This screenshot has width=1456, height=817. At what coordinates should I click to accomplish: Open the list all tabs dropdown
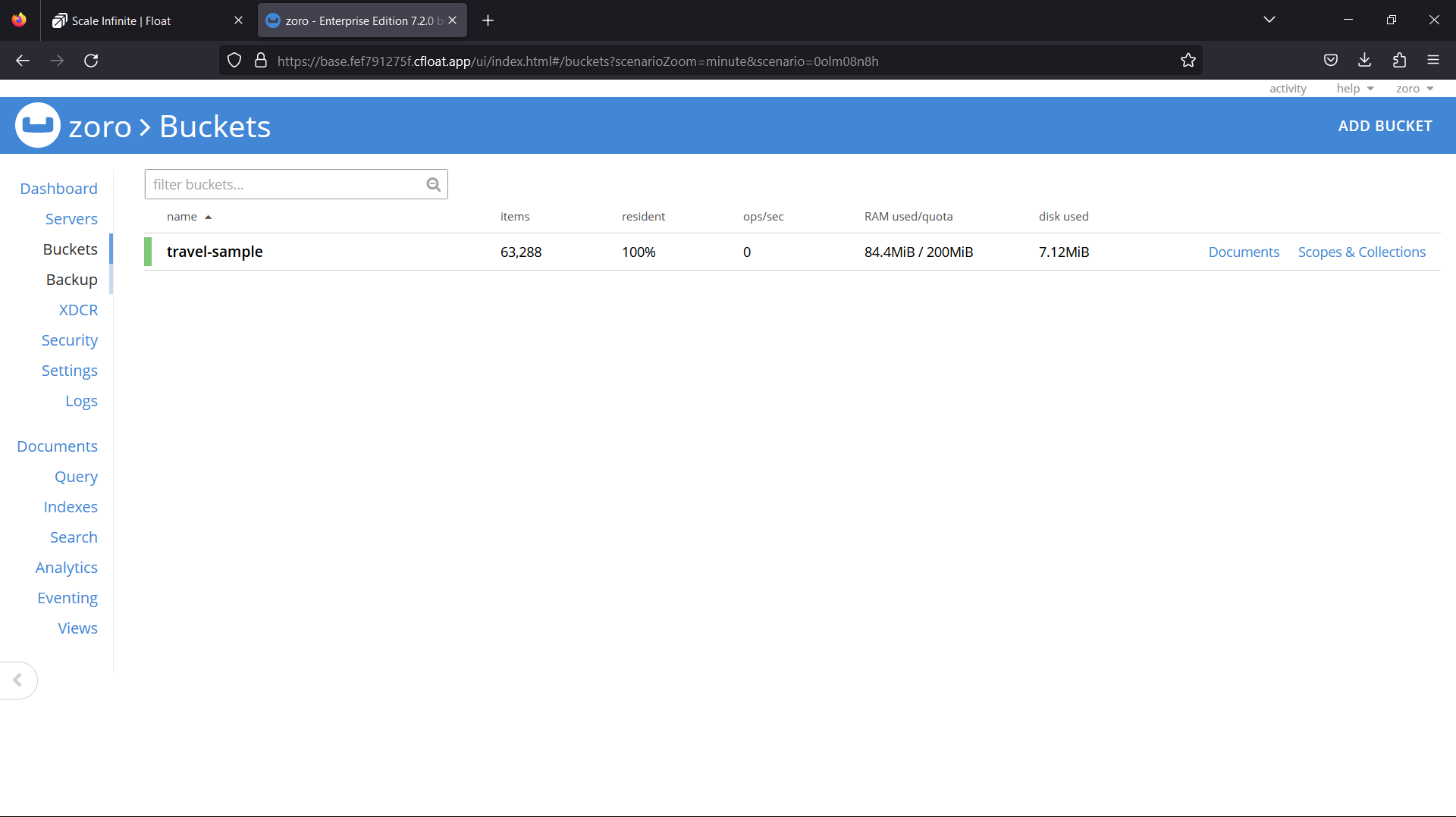1269,20
